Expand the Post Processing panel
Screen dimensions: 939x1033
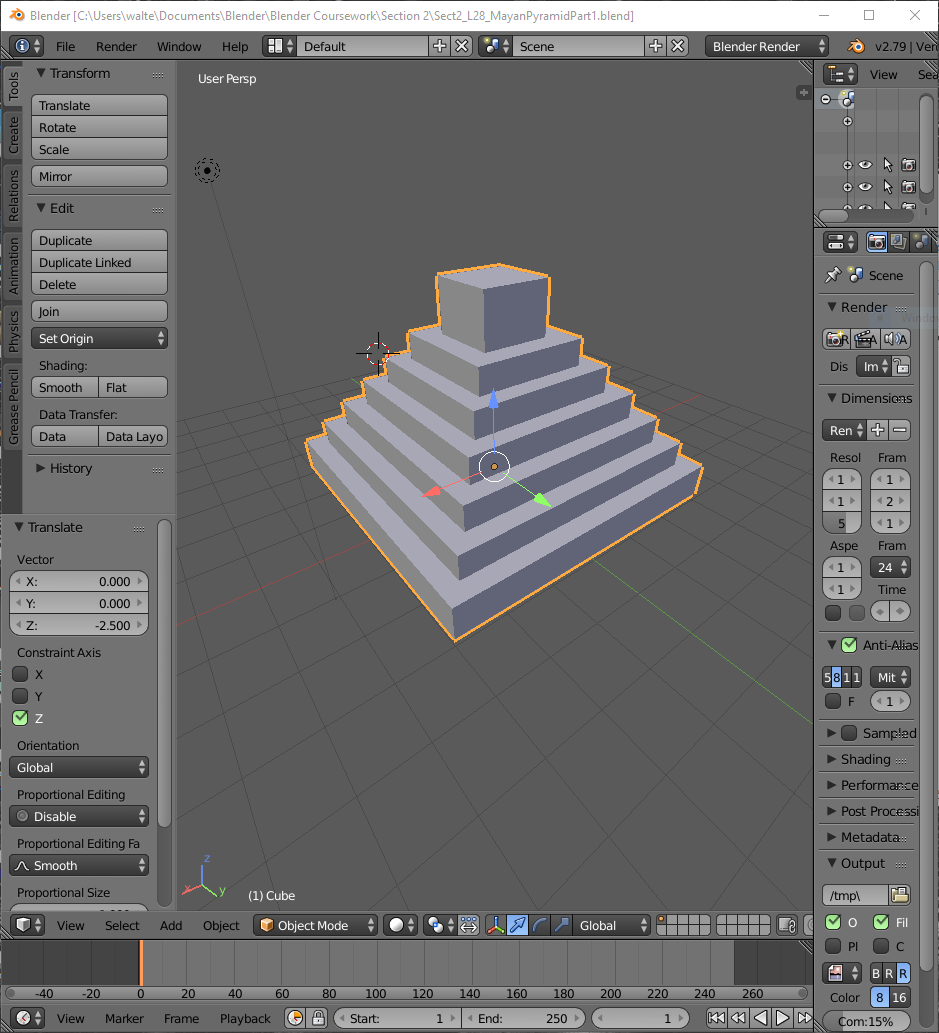click(x=832, y=811)
